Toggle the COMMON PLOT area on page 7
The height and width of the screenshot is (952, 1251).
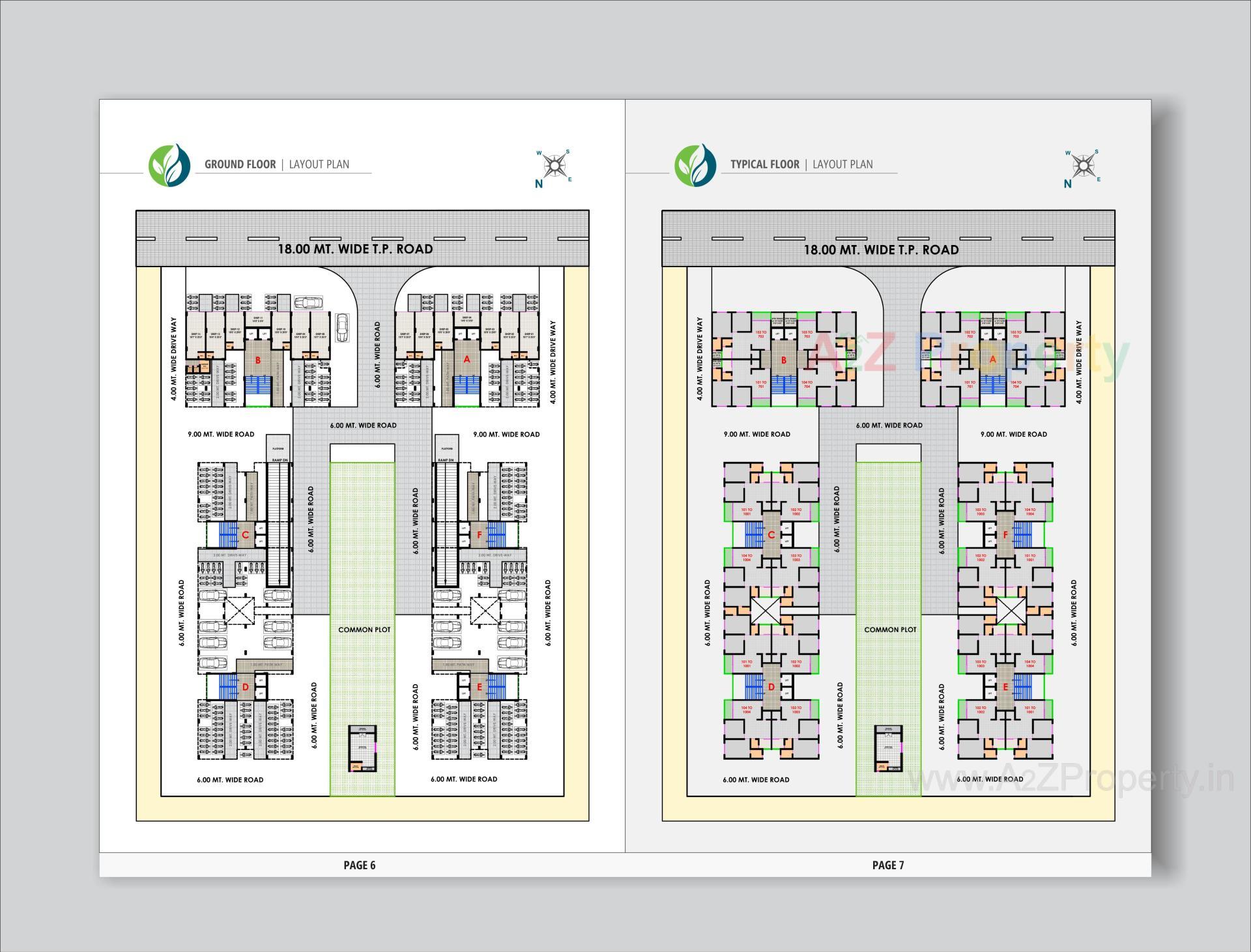click(891, 629)
